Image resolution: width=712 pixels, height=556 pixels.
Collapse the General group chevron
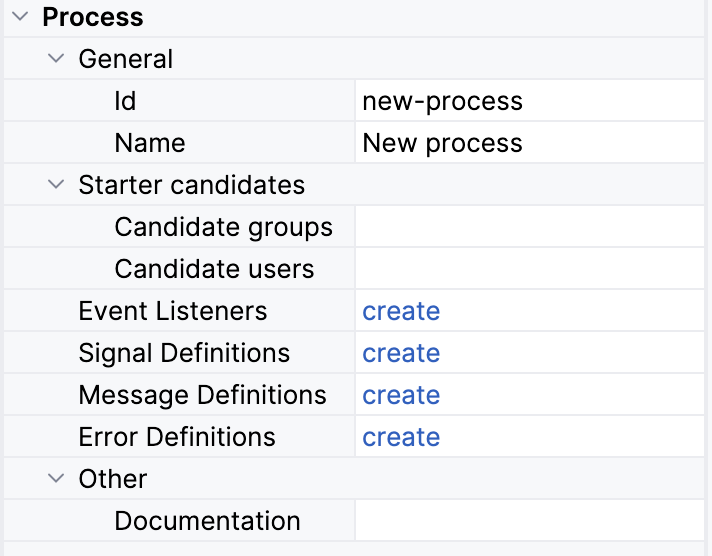click(56, 59)
